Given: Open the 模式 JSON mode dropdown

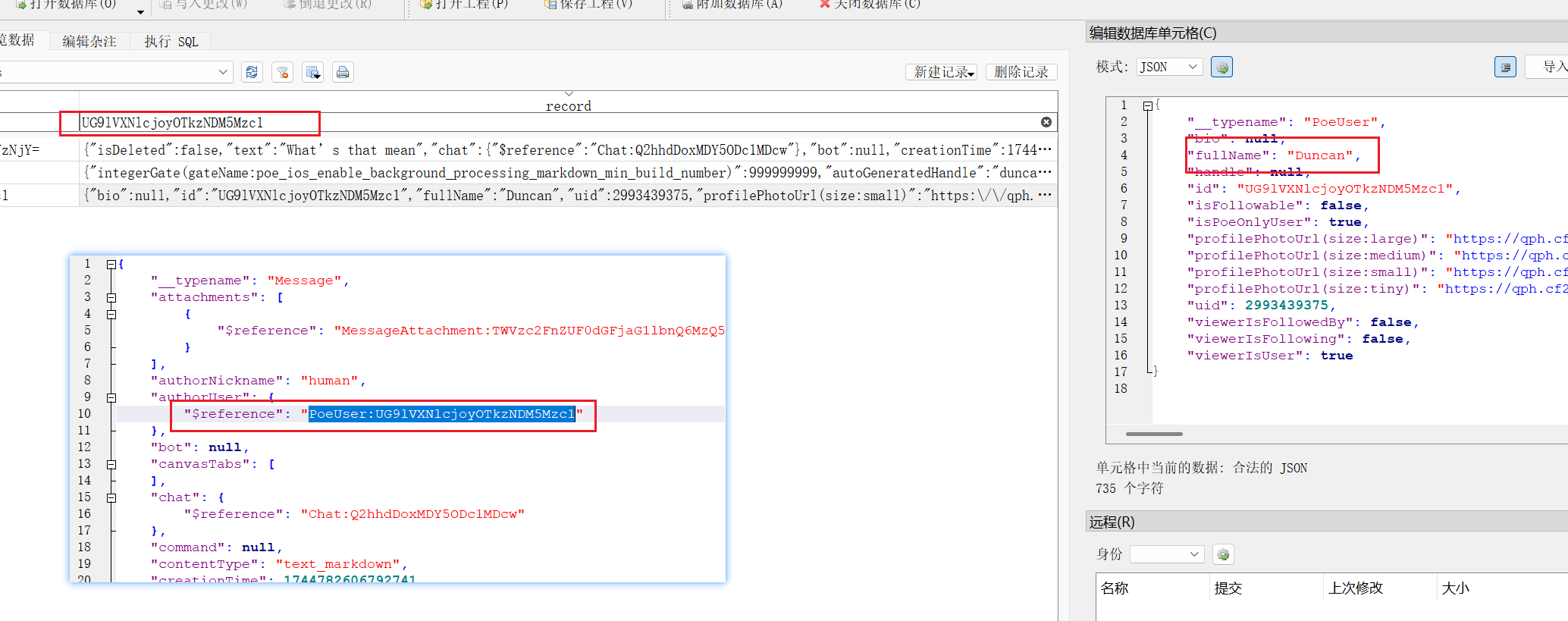Looking at the screenshot, I should click(x=1170, y=67).
